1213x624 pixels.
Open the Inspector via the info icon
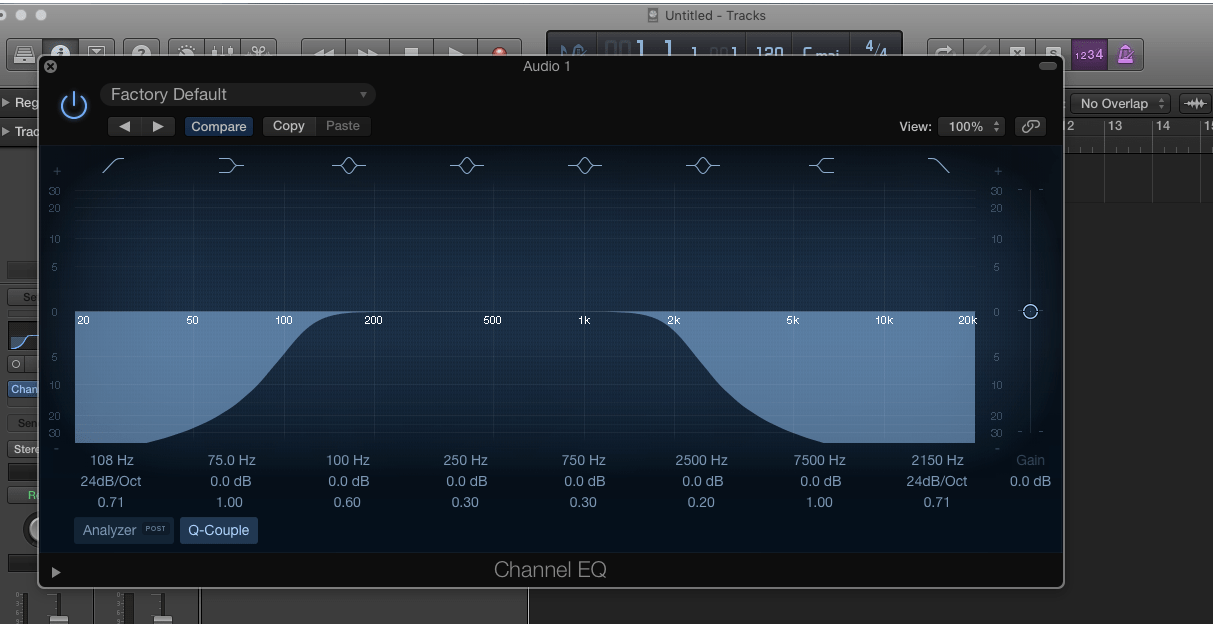[62, 50]
